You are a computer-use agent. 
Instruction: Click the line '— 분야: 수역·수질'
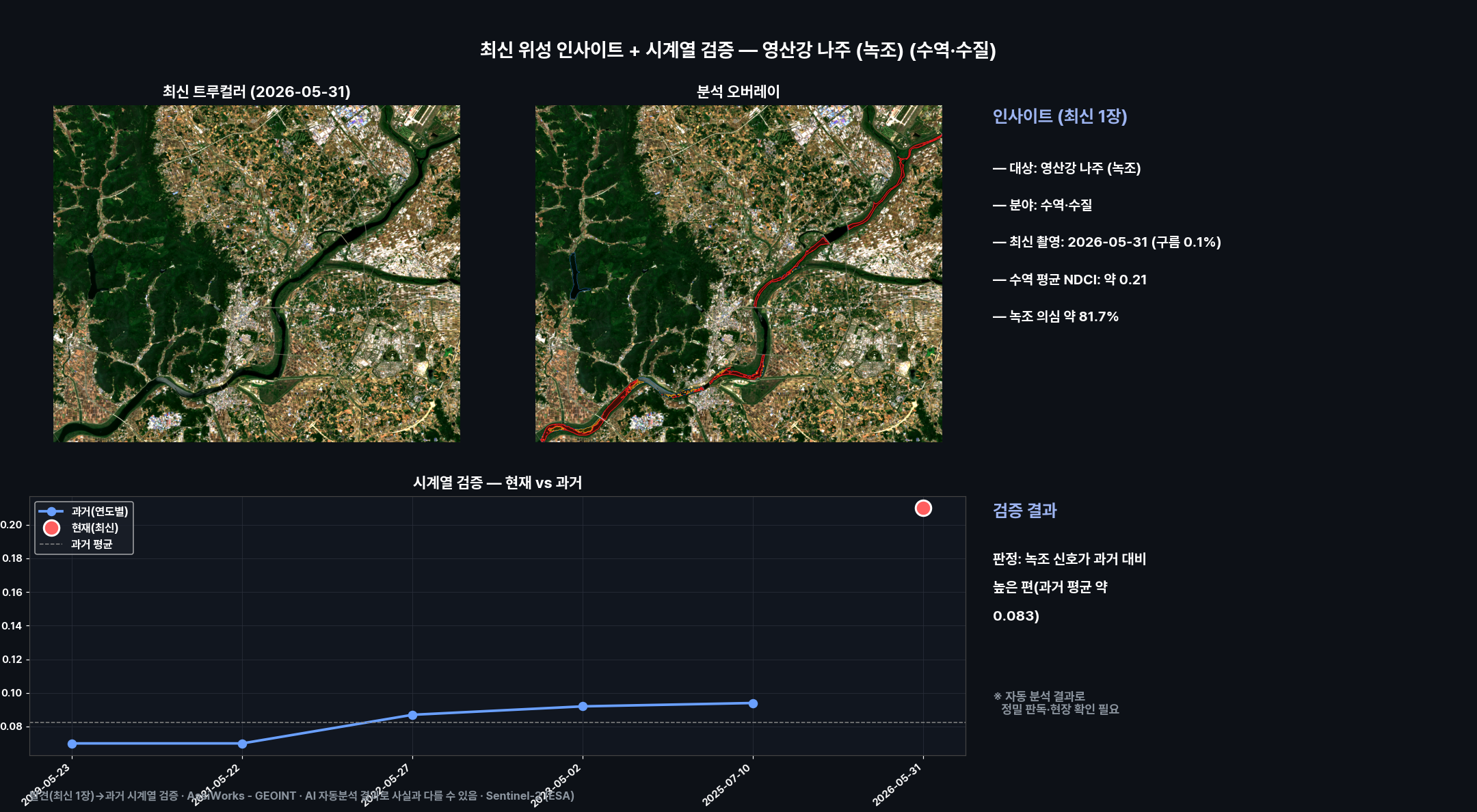1042,205
